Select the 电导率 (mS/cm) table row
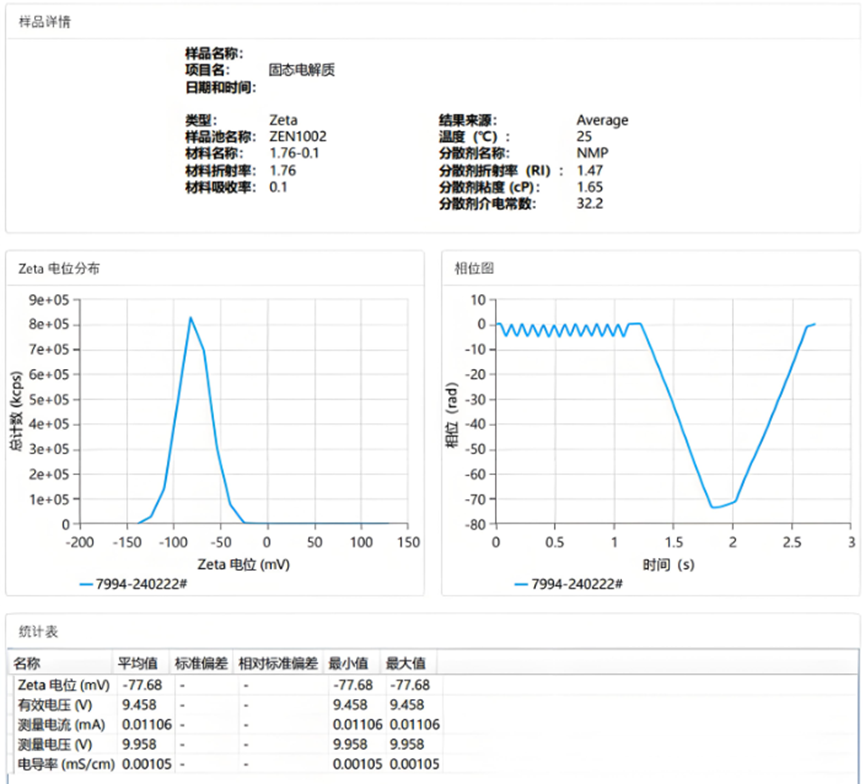 click(63, 764)
